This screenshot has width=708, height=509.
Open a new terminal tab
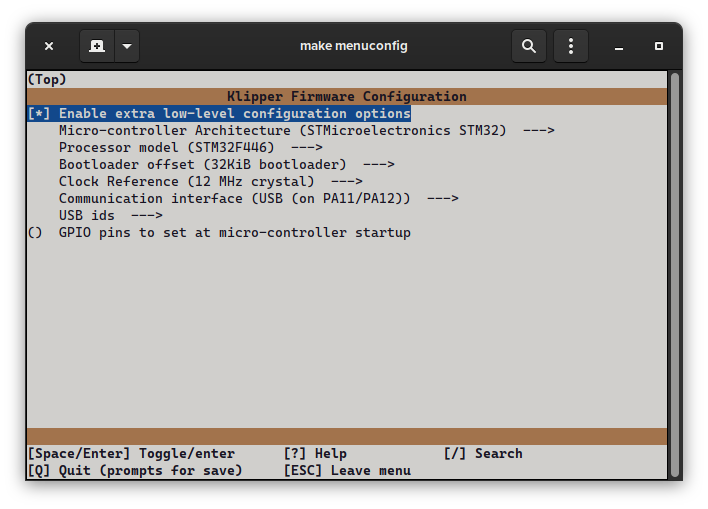(97, 46)
